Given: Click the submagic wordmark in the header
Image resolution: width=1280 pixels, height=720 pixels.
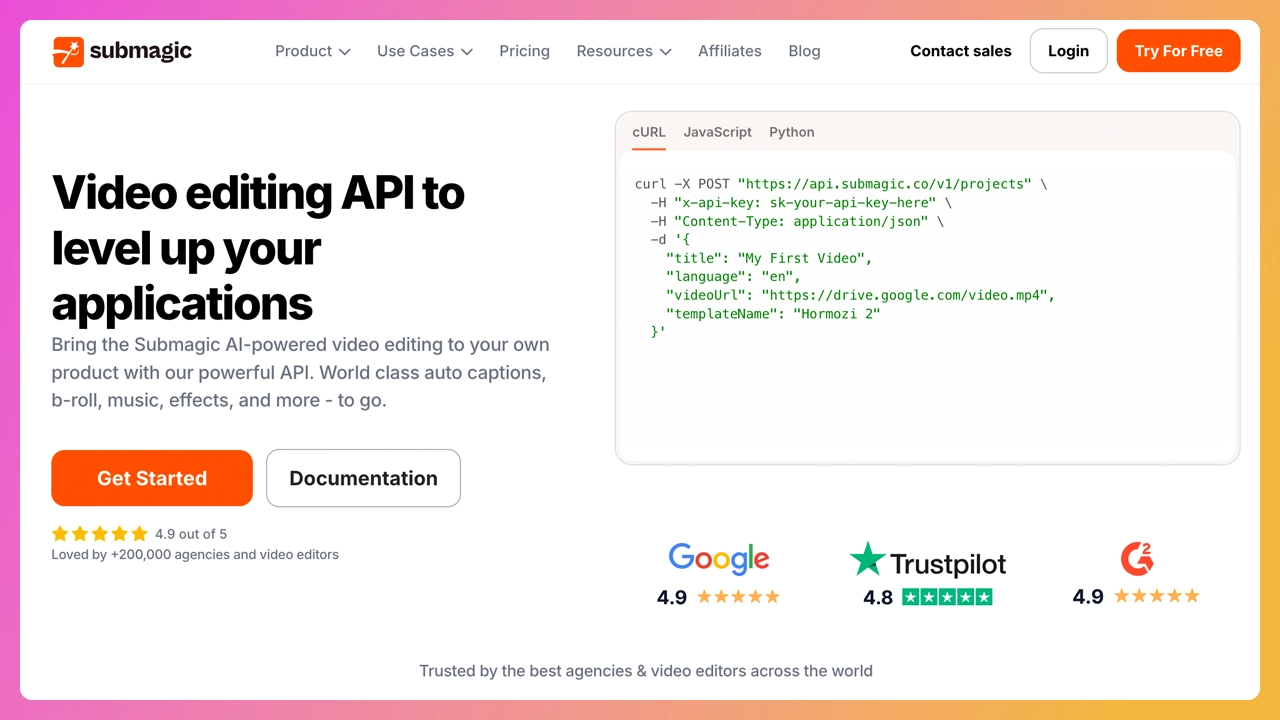Looking at the screenshot, I should (140, 51).
